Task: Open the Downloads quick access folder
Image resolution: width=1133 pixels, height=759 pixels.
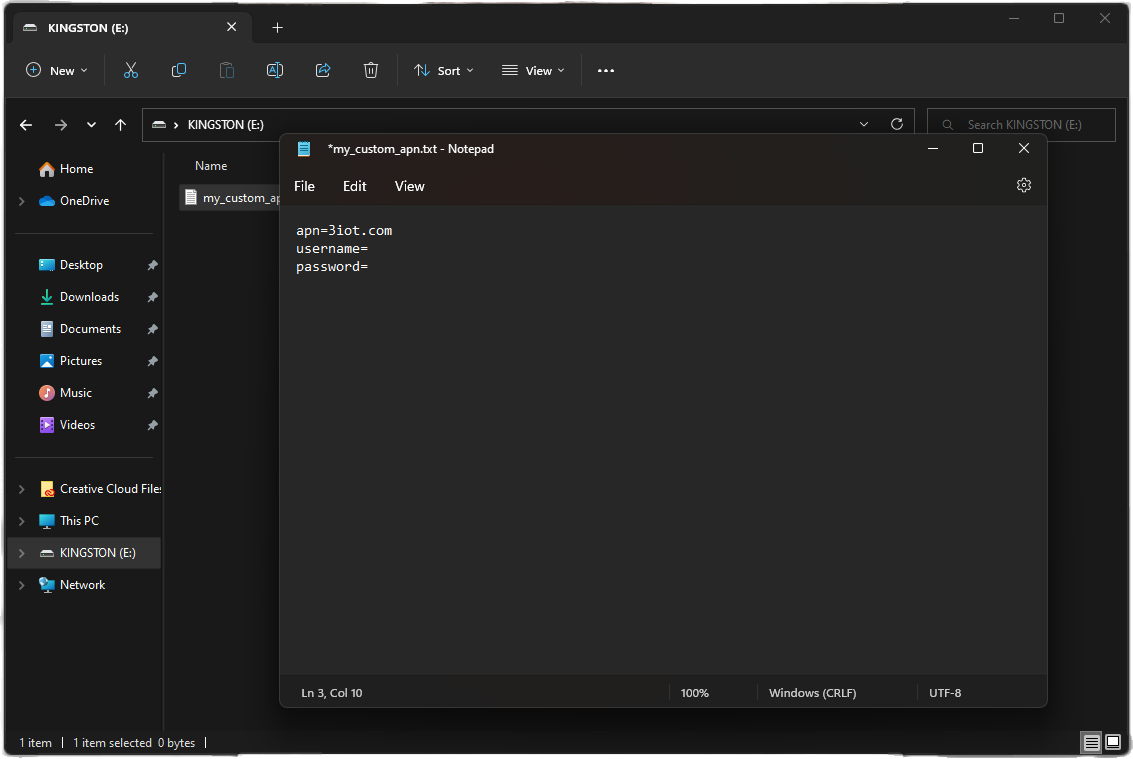Action: pyautogui.click(x=89, y=297)
